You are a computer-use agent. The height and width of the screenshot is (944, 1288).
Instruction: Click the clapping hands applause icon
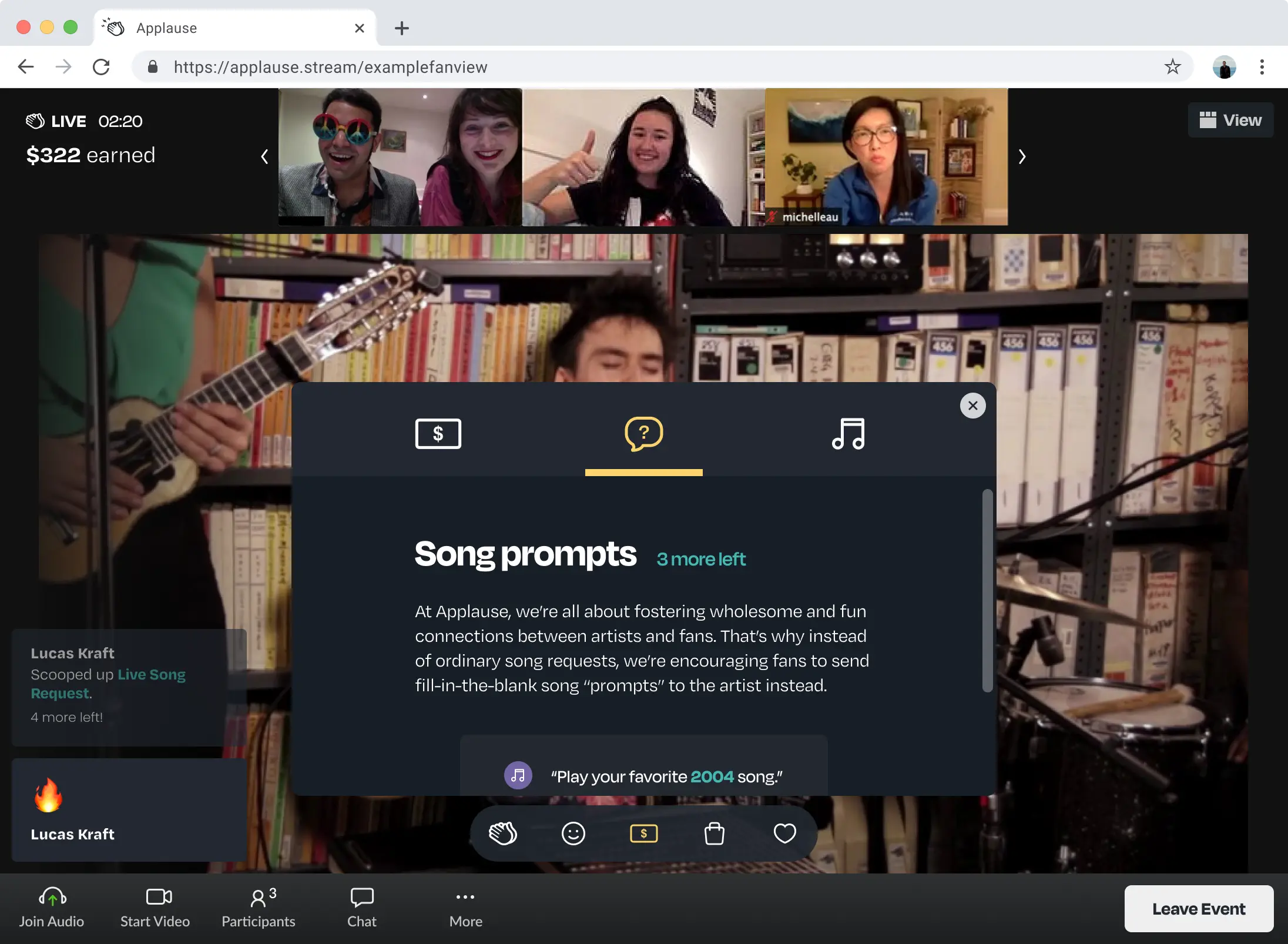pyautogui.click(x=503, y=833)
